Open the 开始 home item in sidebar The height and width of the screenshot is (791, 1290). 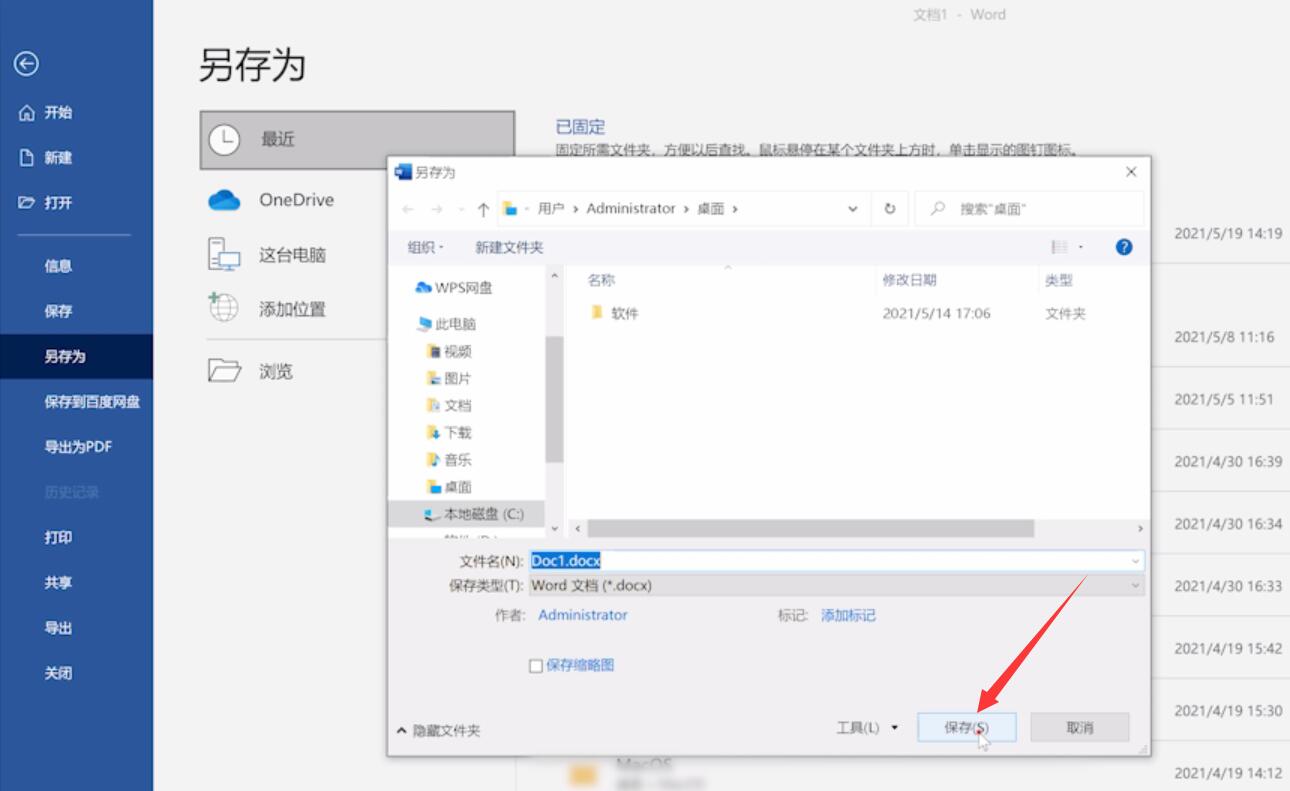click(x=46, y=113)
